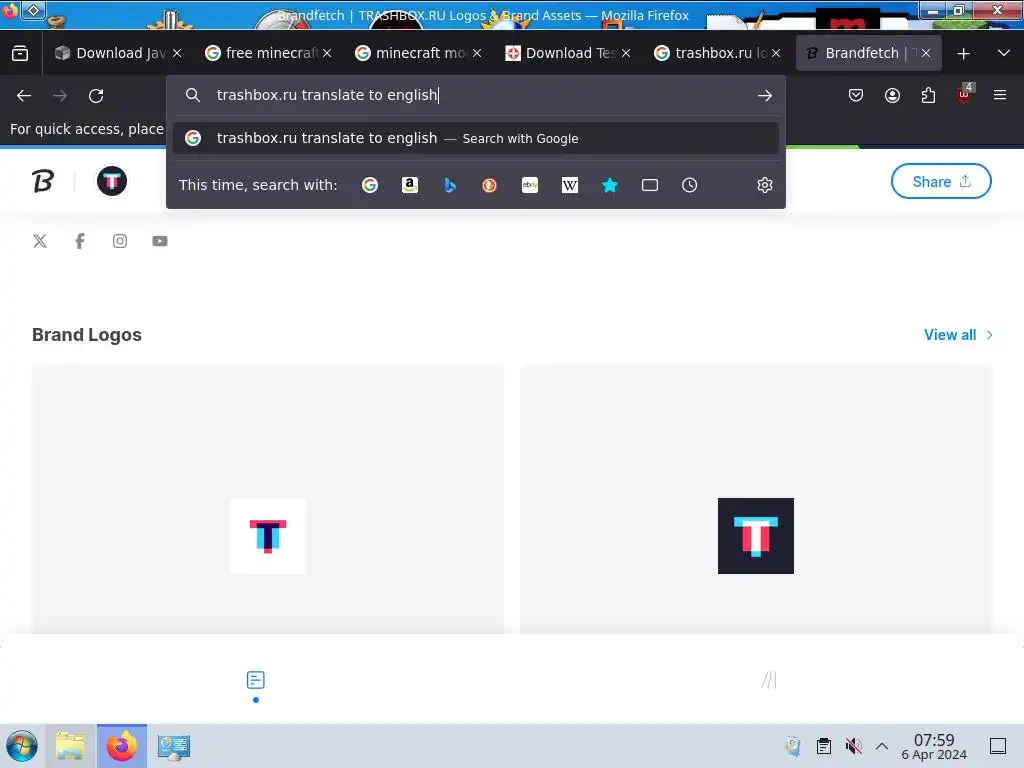Choose suggestion trashbox.ru translate to english
The width and height of the screenshot is (1024, 768).
coord(475,138)
